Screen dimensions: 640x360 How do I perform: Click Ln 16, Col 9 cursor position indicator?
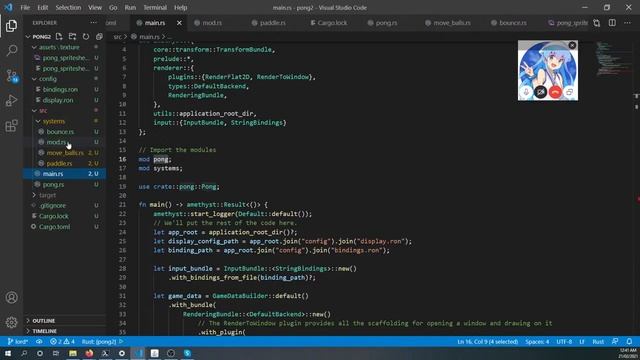[487, 342]
